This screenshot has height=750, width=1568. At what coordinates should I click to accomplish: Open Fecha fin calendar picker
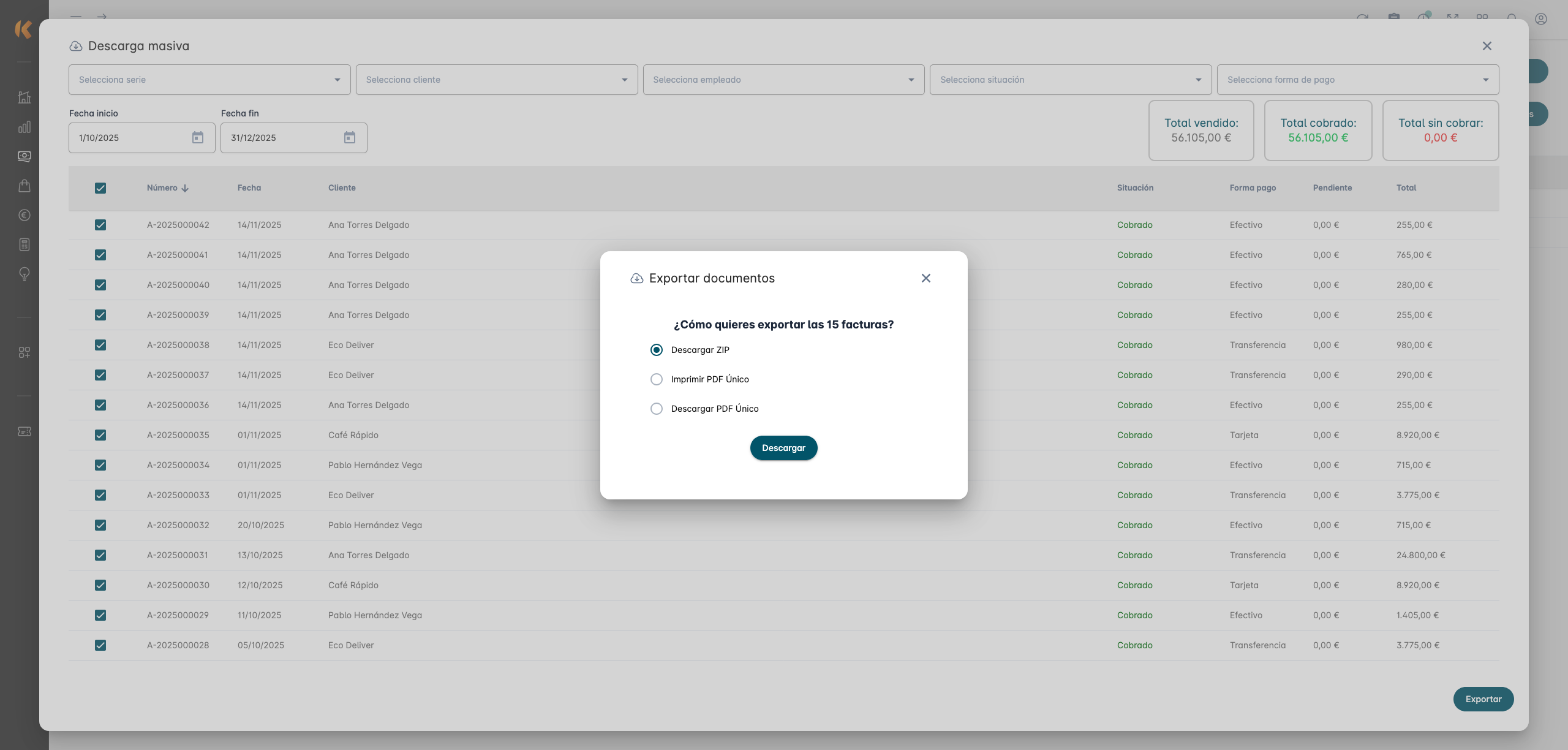349,138
